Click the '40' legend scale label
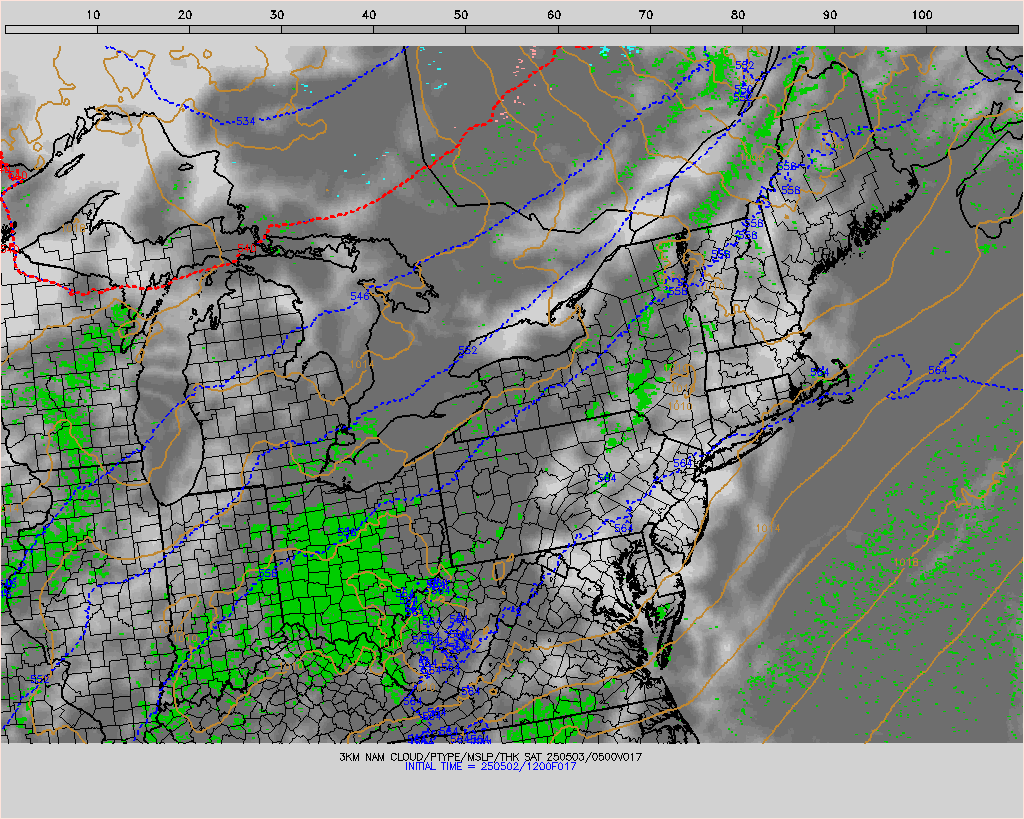 pyautogui.click(x=370, y=14)
